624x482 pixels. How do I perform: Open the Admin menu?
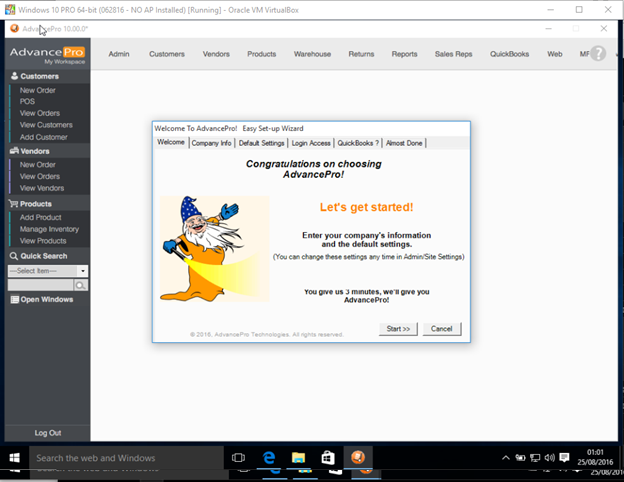click(x=119, y=54)
